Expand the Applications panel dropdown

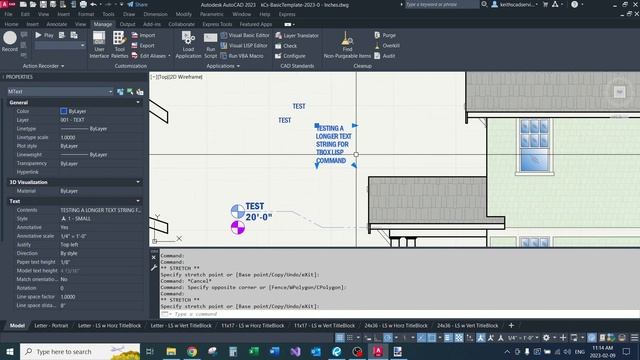tap(223, 66)
